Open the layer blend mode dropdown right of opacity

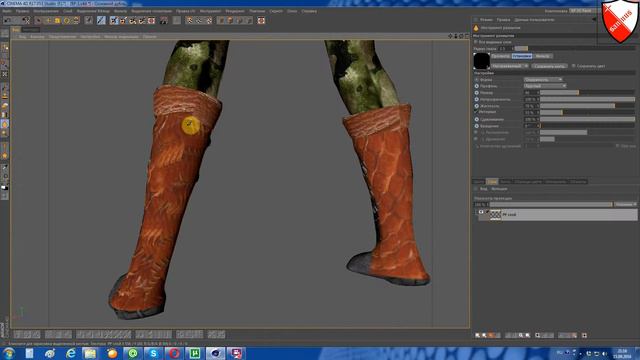(625, 204)
